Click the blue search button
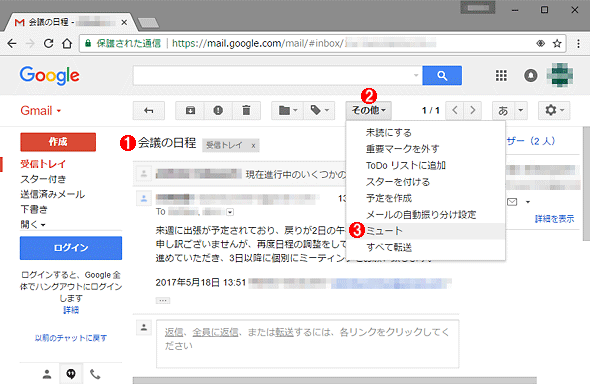Image resolution: width=590 pixels, height=384 pixels. pyautogui.click(x=442, y=76)
